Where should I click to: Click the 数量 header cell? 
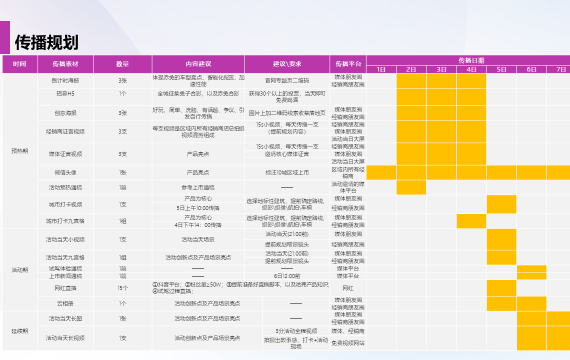point(123,64)
